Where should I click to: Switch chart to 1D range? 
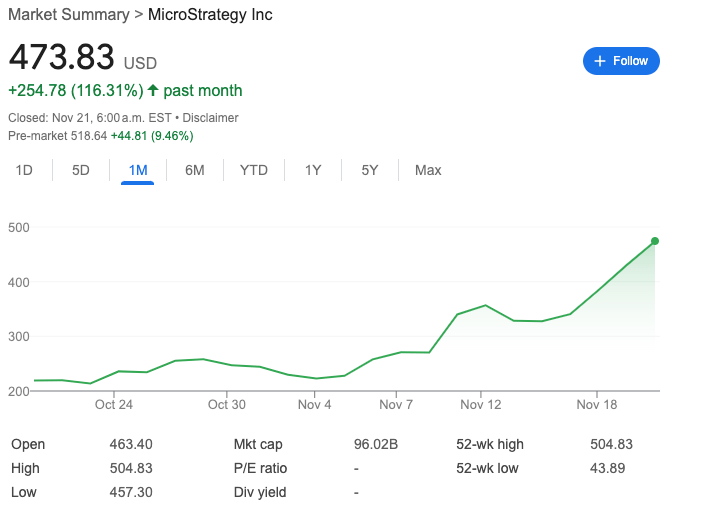24,170
